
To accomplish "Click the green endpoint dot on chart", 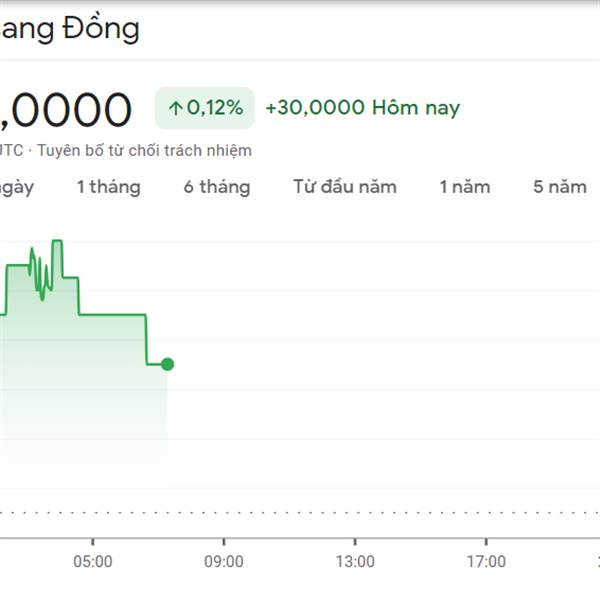I will [x=167, y=364].
